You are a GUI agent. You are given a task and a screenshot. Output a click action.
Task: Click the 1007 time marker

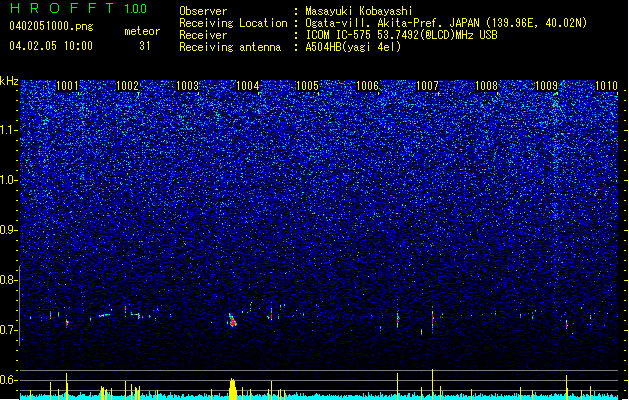click(427, 86)
